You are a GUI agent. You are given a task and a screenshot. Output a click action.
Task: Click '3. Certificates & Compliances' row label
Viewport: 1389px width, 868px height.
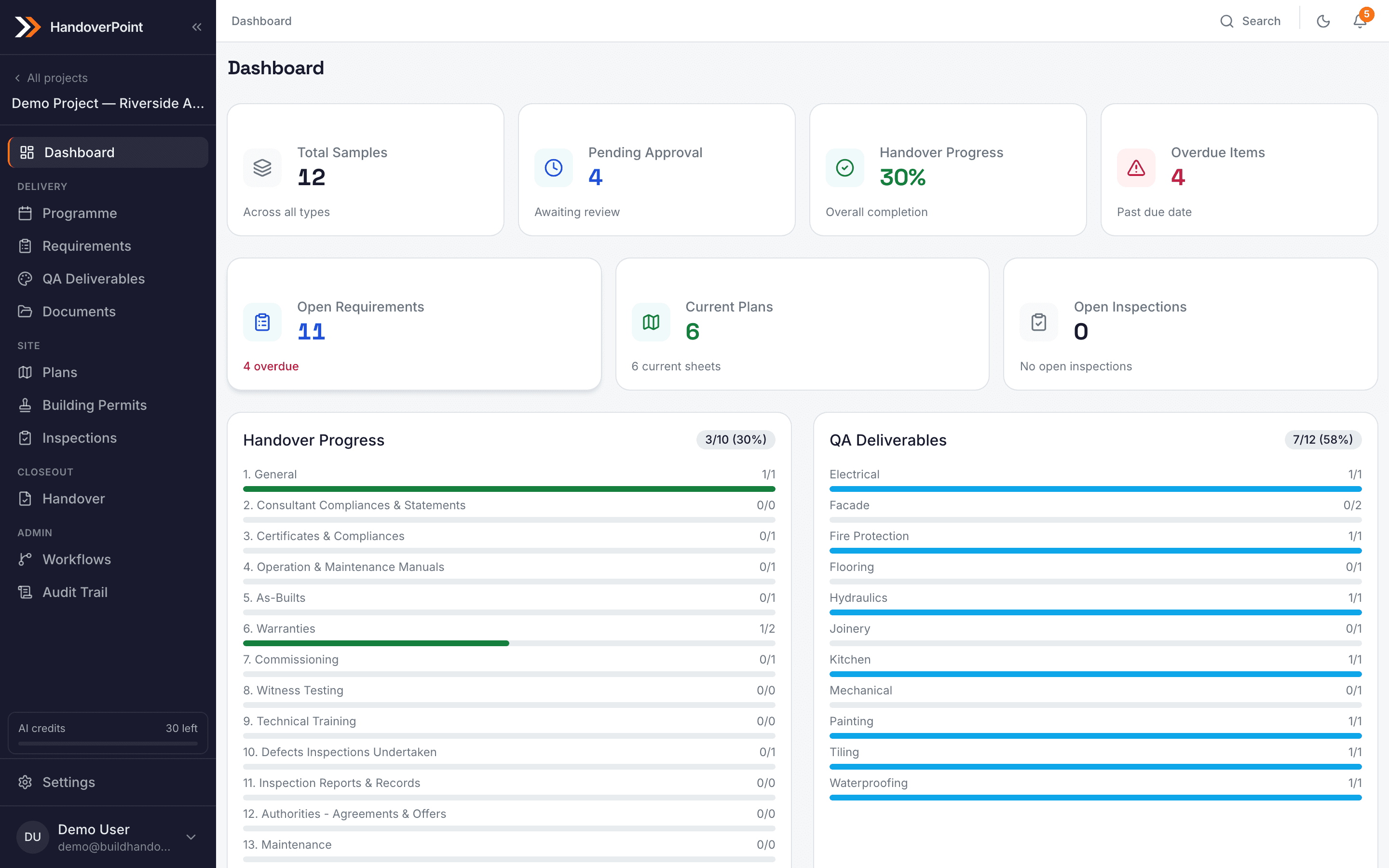[x=324, y=536]
